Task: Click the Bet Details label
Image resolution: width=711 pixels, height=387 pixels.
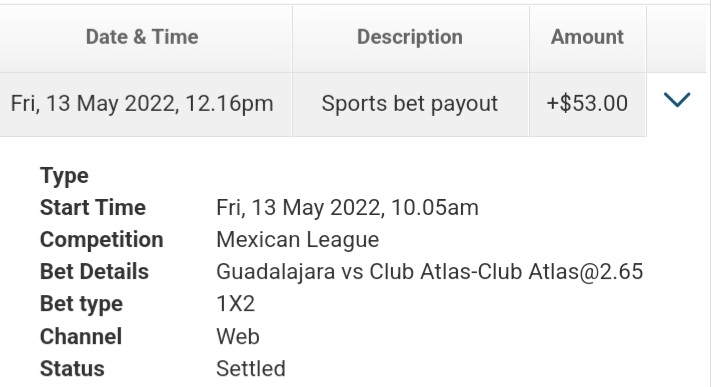Action: click(94, 272)
